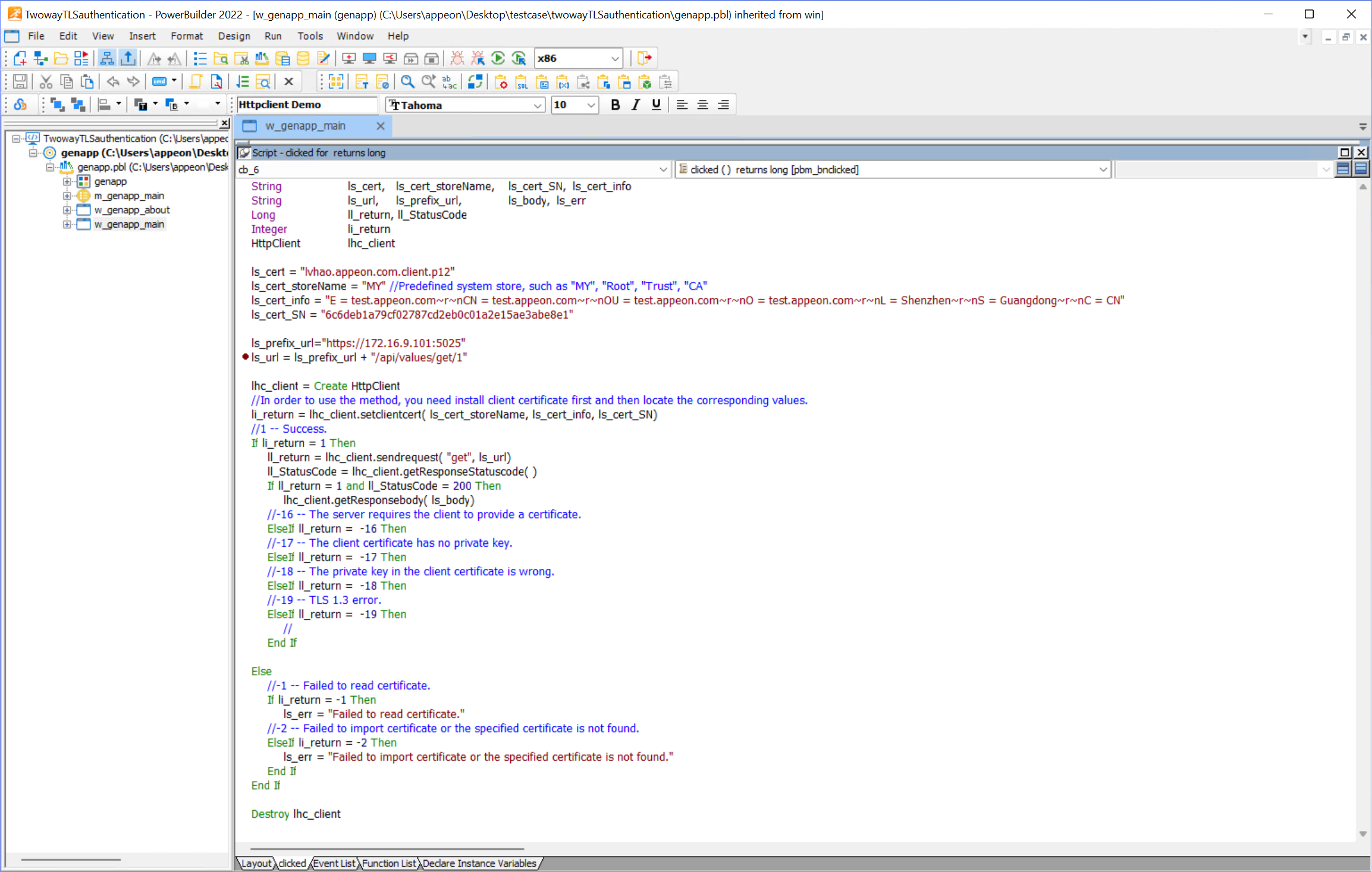Click the green Run play icon
Viewport: 1372px width, 872px height.
[498, 58]
